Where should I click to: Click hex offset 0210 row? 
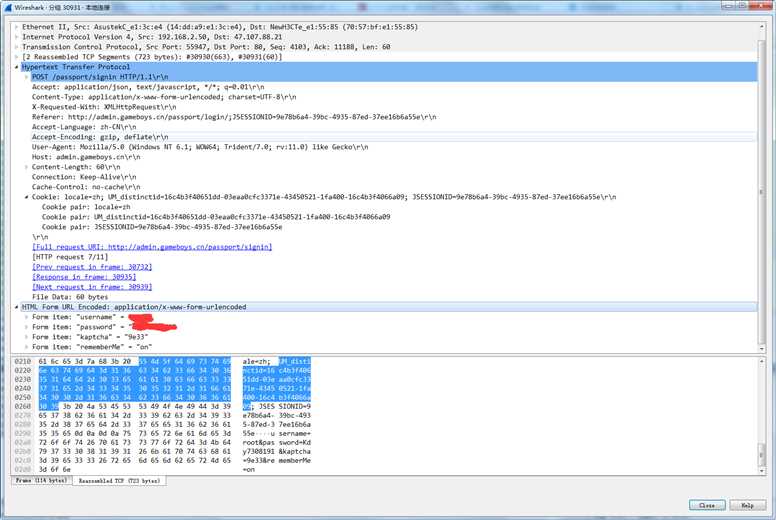tap(23, 361)
